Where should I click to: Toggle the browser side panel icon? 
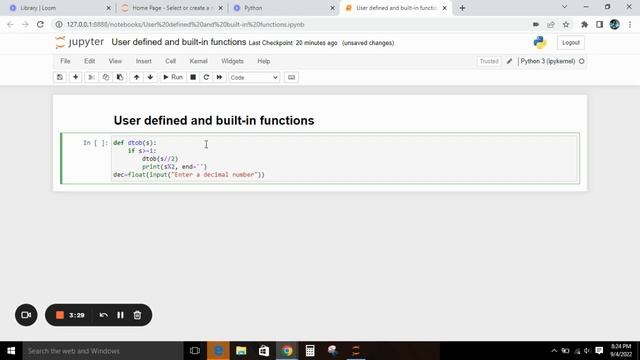[x=599, y=24]
